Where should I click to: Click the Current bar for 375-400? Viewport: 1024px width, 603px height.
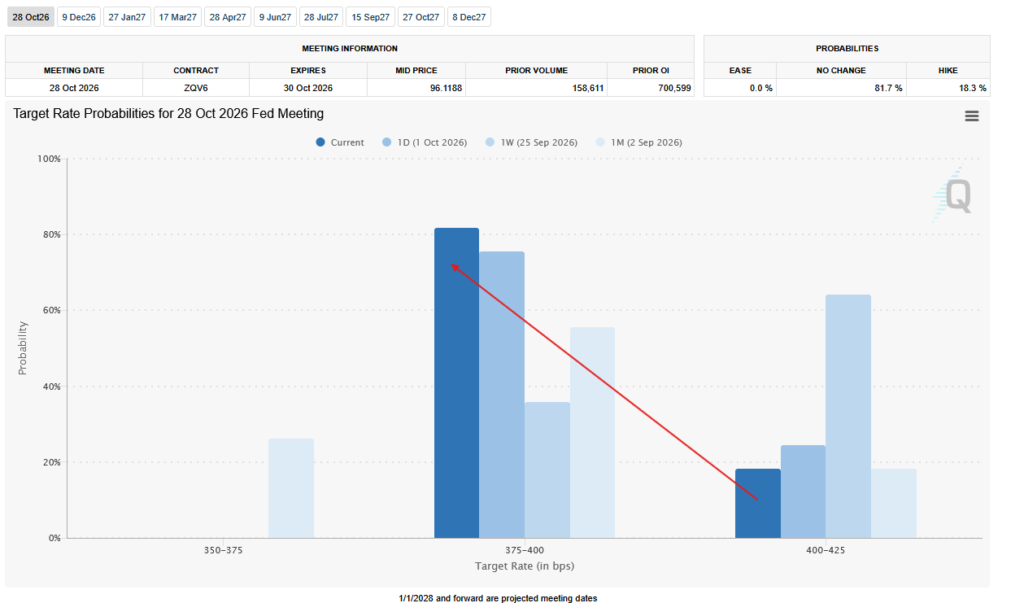[456, 383]
